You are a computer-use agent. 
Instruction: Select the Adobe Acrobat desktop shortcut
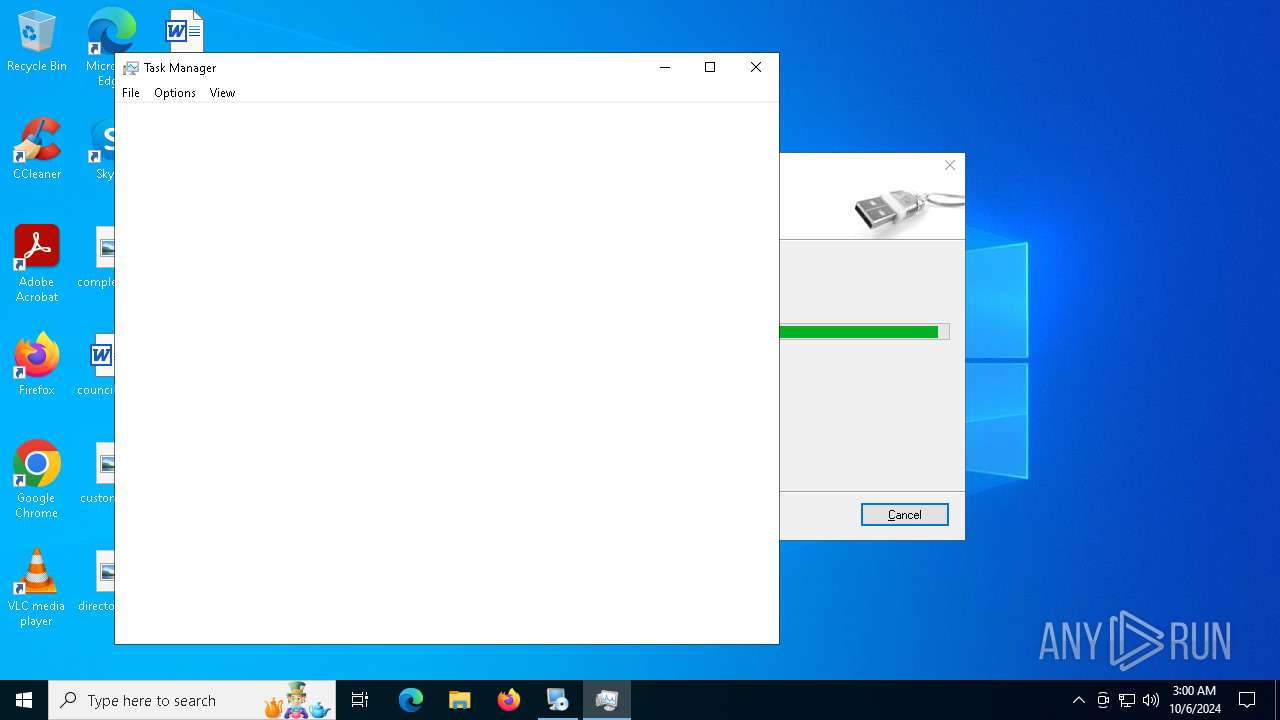tap(37, 264)
